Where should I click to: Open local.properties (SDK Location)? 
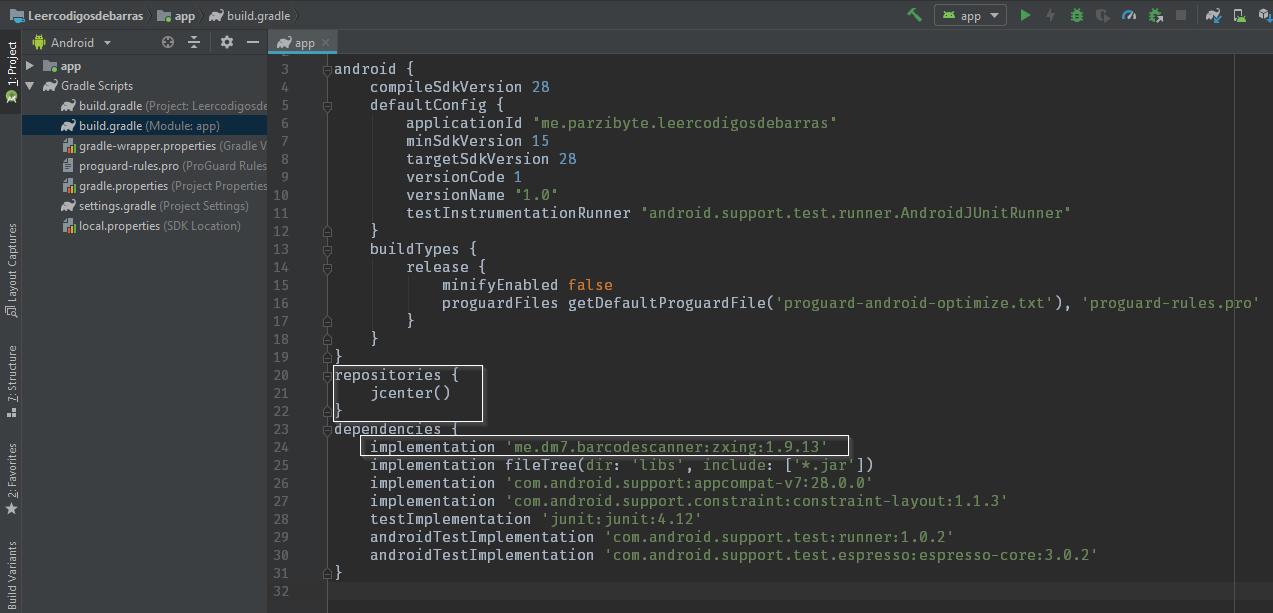coord(151,226)
